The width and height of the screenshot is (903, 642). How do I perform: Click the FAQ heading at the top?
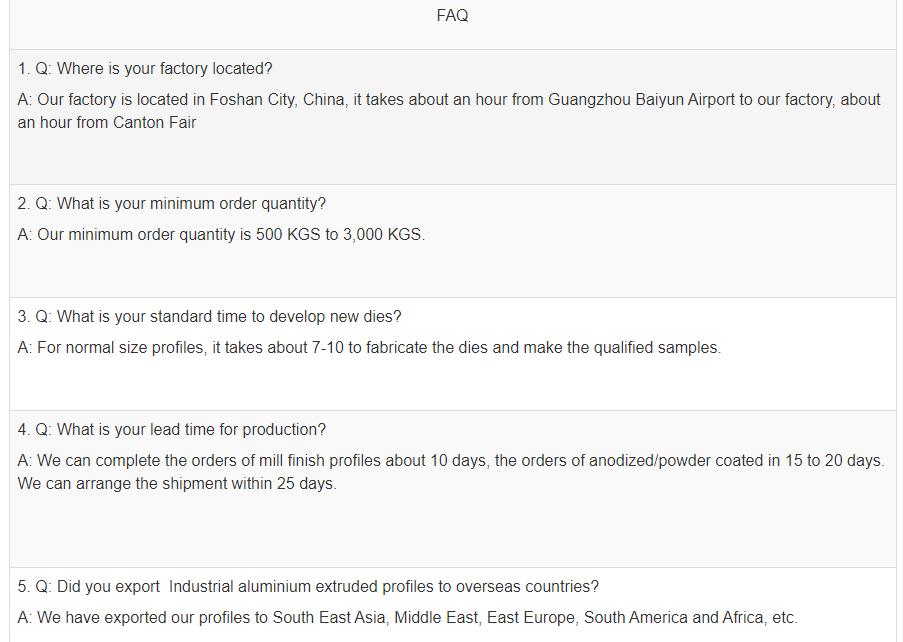tap(452, 16)
